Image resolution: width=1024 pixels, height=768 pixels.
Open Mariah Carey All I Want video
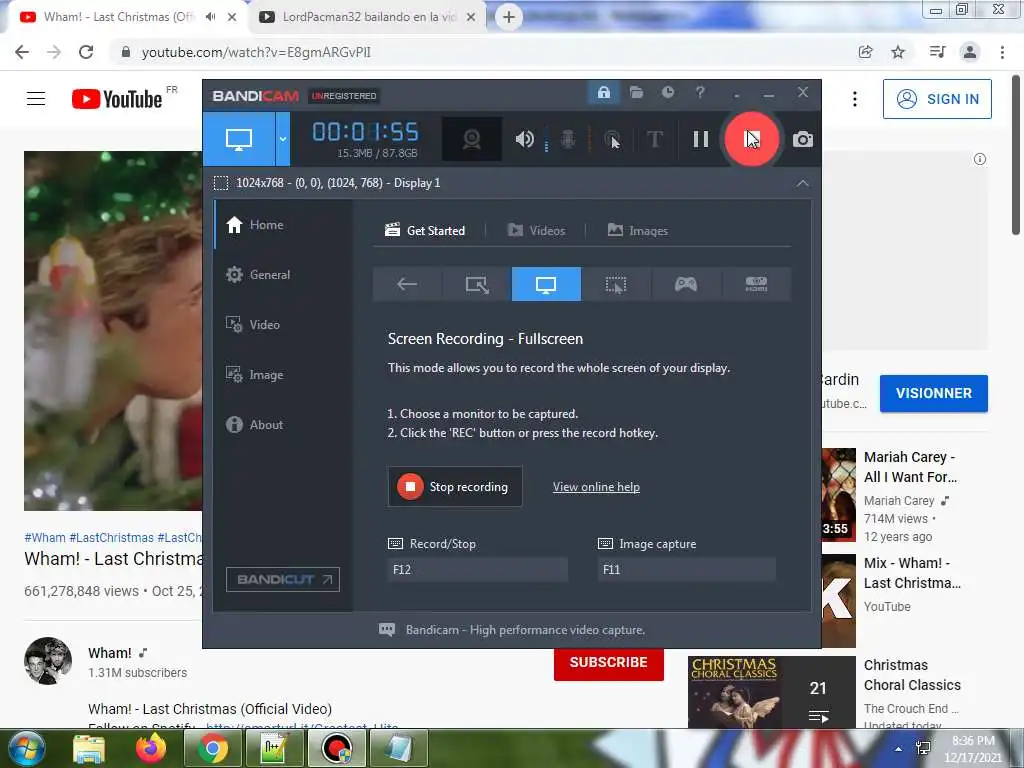pos(910,467)
